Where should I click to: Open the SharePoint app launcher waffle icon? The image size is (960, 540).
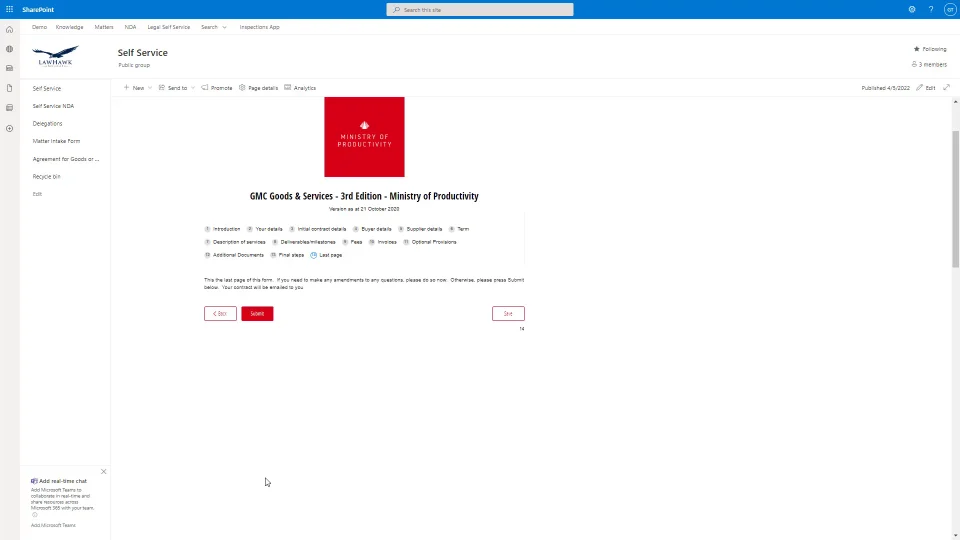(9, 9)
